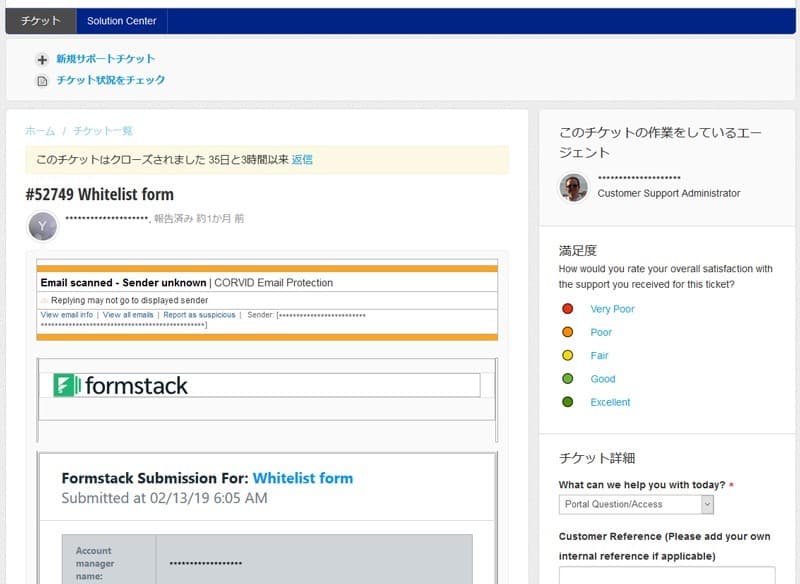
Task: Click the document icon for ticket status
Action: coord(42,81)
